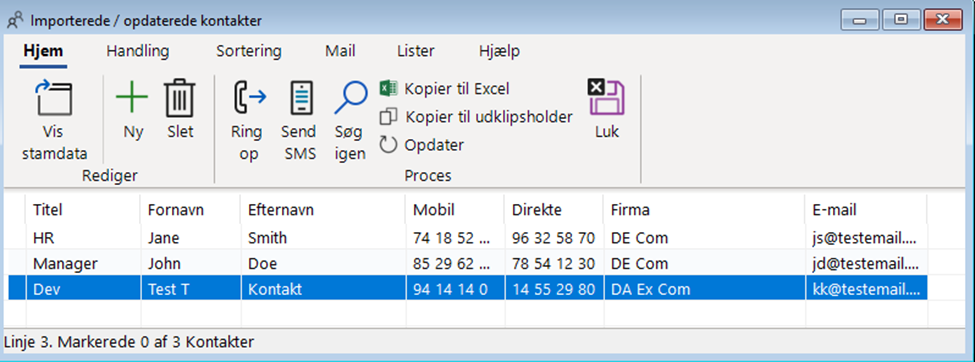Open the Mail tab
This screenshot has width=975, height=362.
340,51
